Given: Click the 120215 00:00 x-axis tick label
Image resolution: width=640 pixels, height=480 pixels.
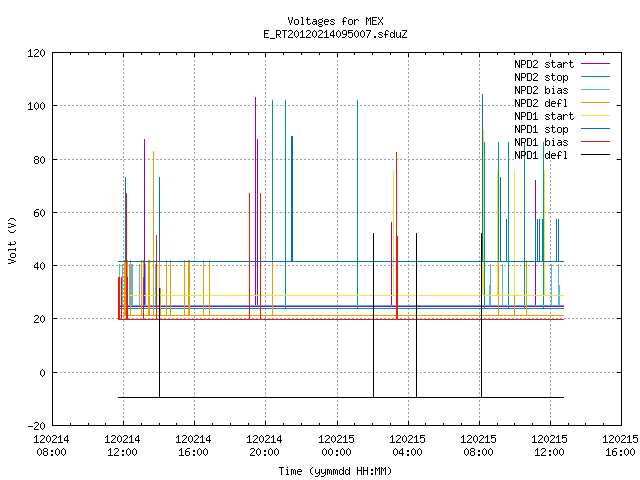Looking at the screenshot, I should 336,446.
